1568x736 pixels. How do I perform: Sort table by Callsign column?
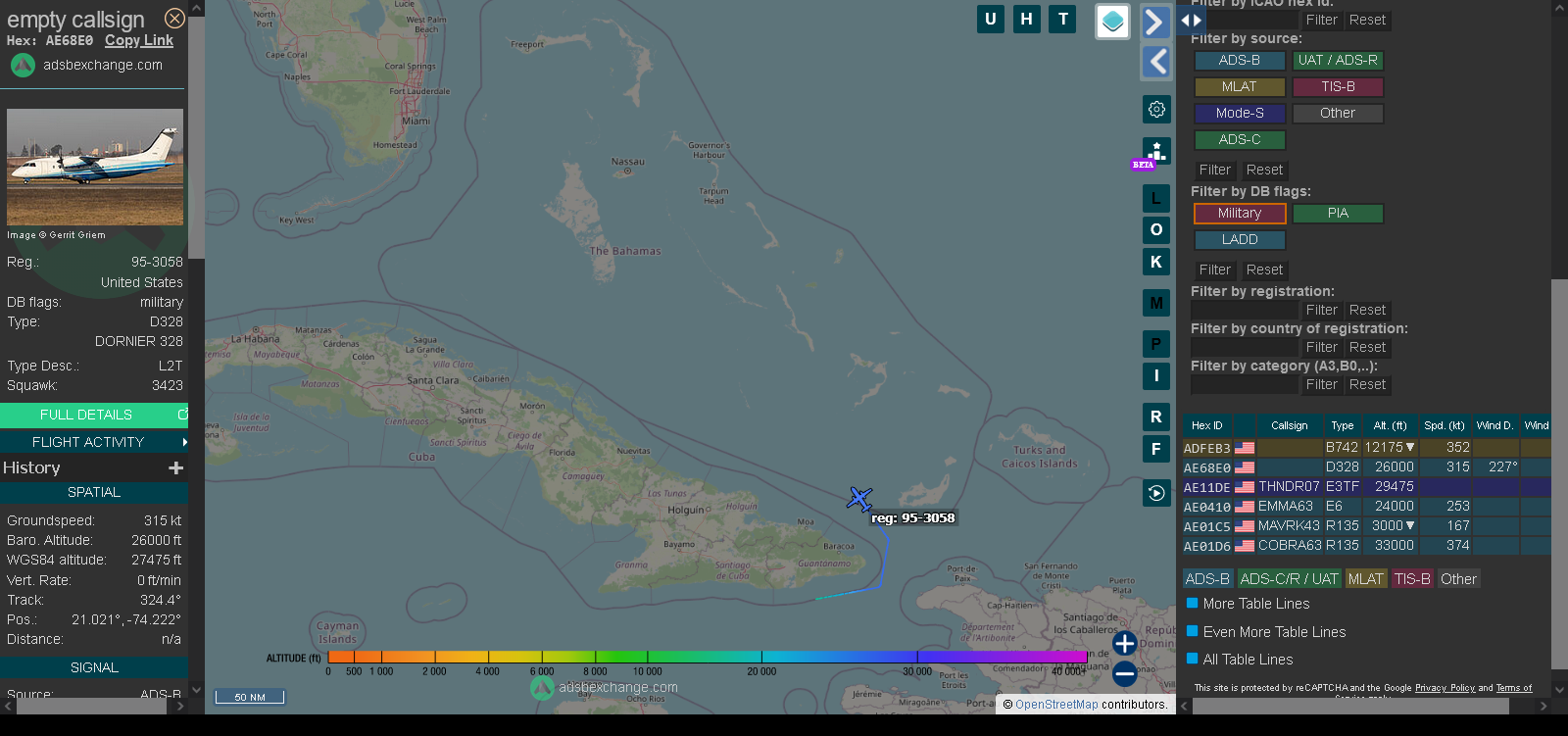1290,425
